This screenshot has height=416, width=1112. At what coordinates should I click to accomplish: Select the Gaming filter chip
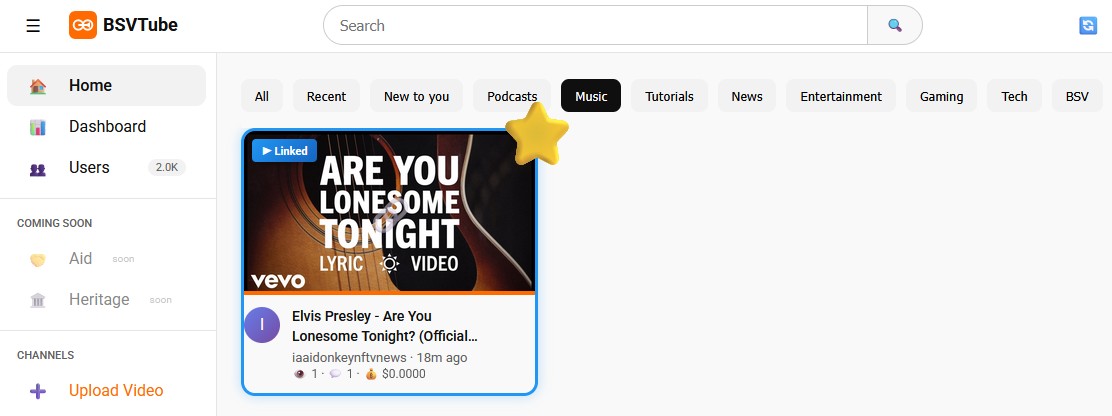[x=941, y=96]
